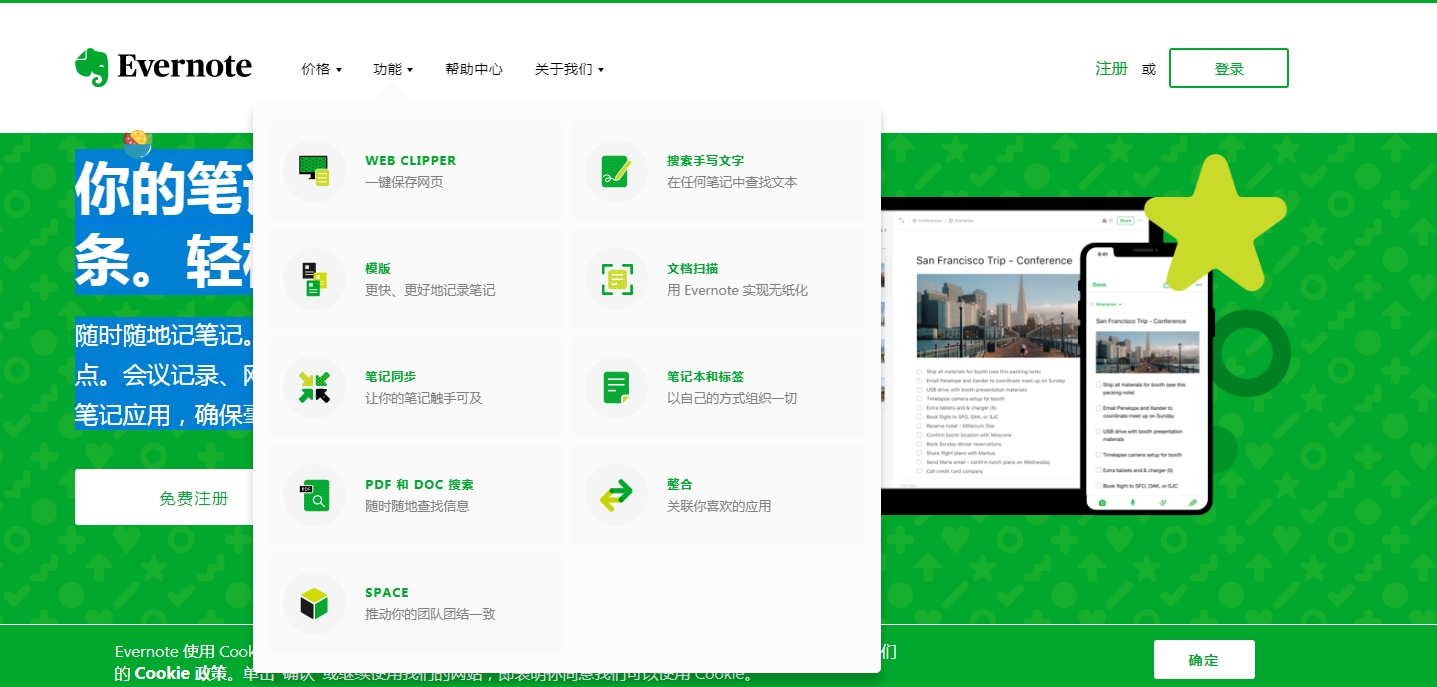
Task: Expand the 关于我们 about dropdown
Action: point(569,69)
